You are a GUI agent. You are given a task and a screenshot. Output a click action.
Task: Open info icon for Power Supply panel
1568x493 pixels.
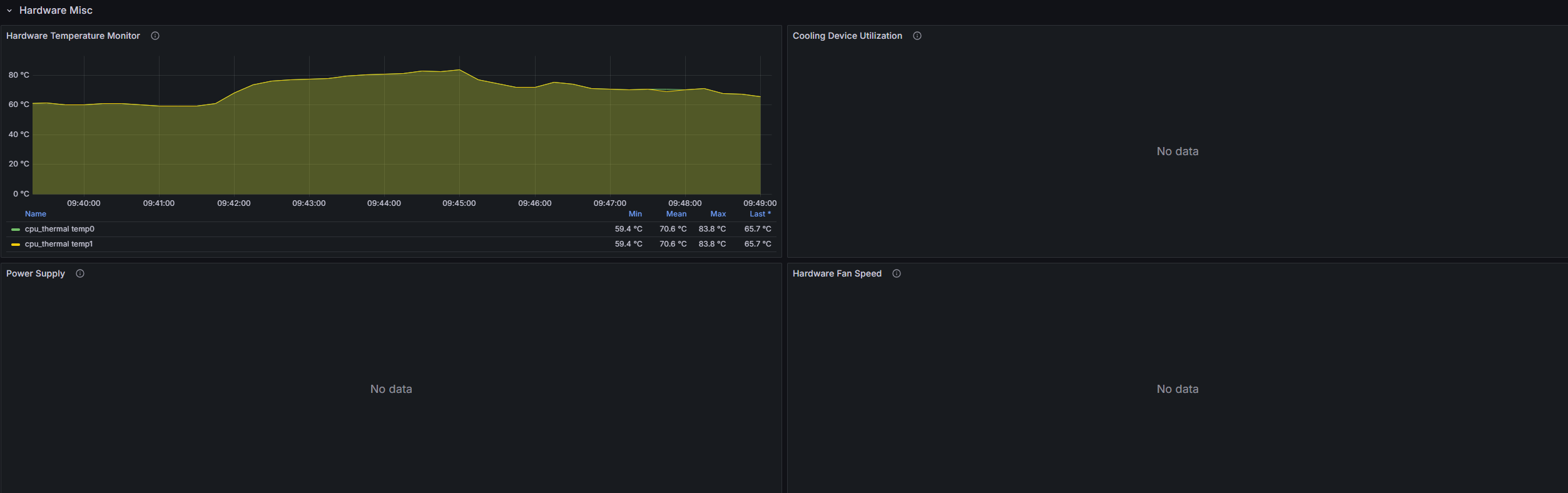click(80, 273)
